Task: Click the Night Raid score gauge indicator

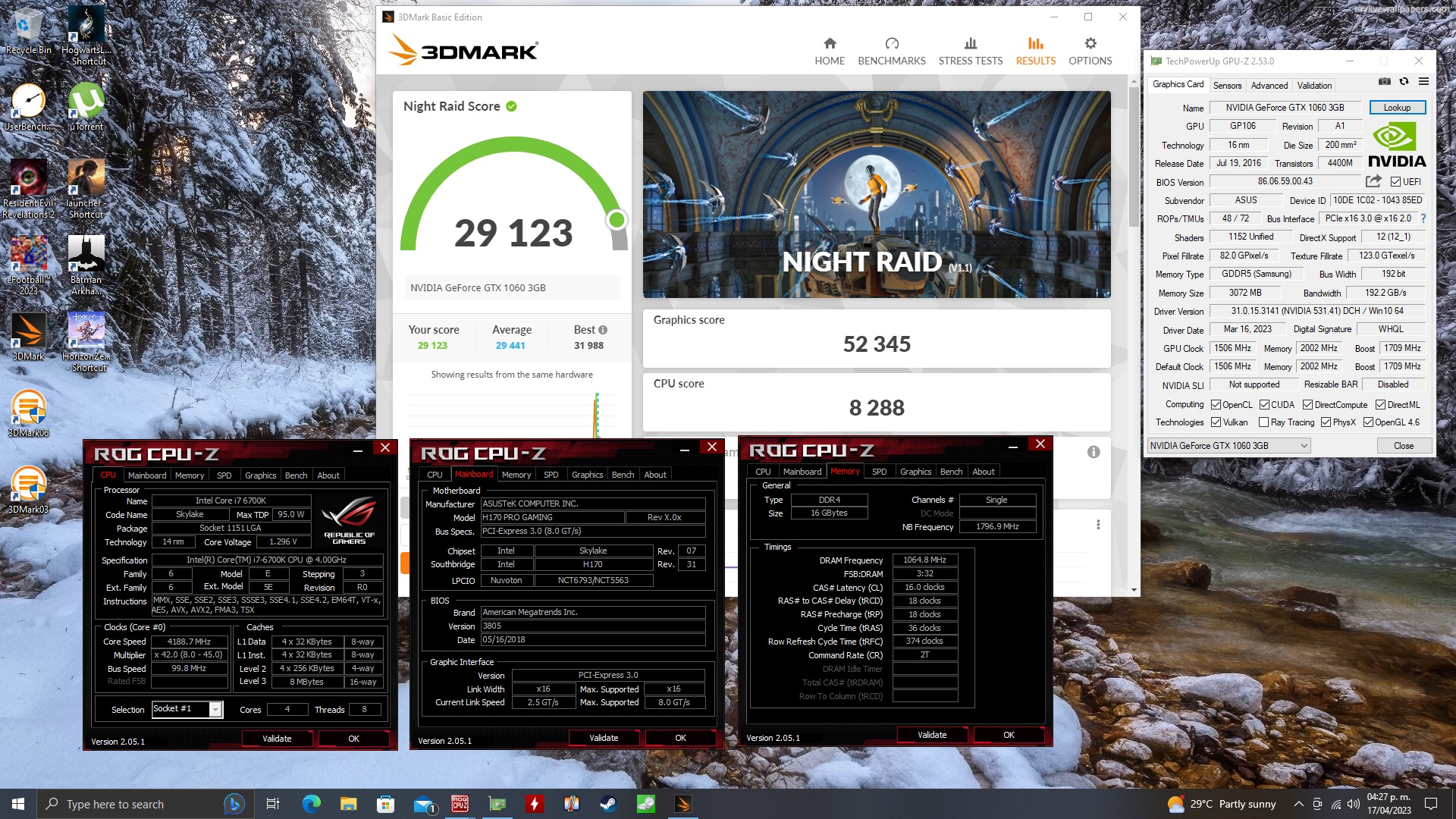Action: coord(617,220)
